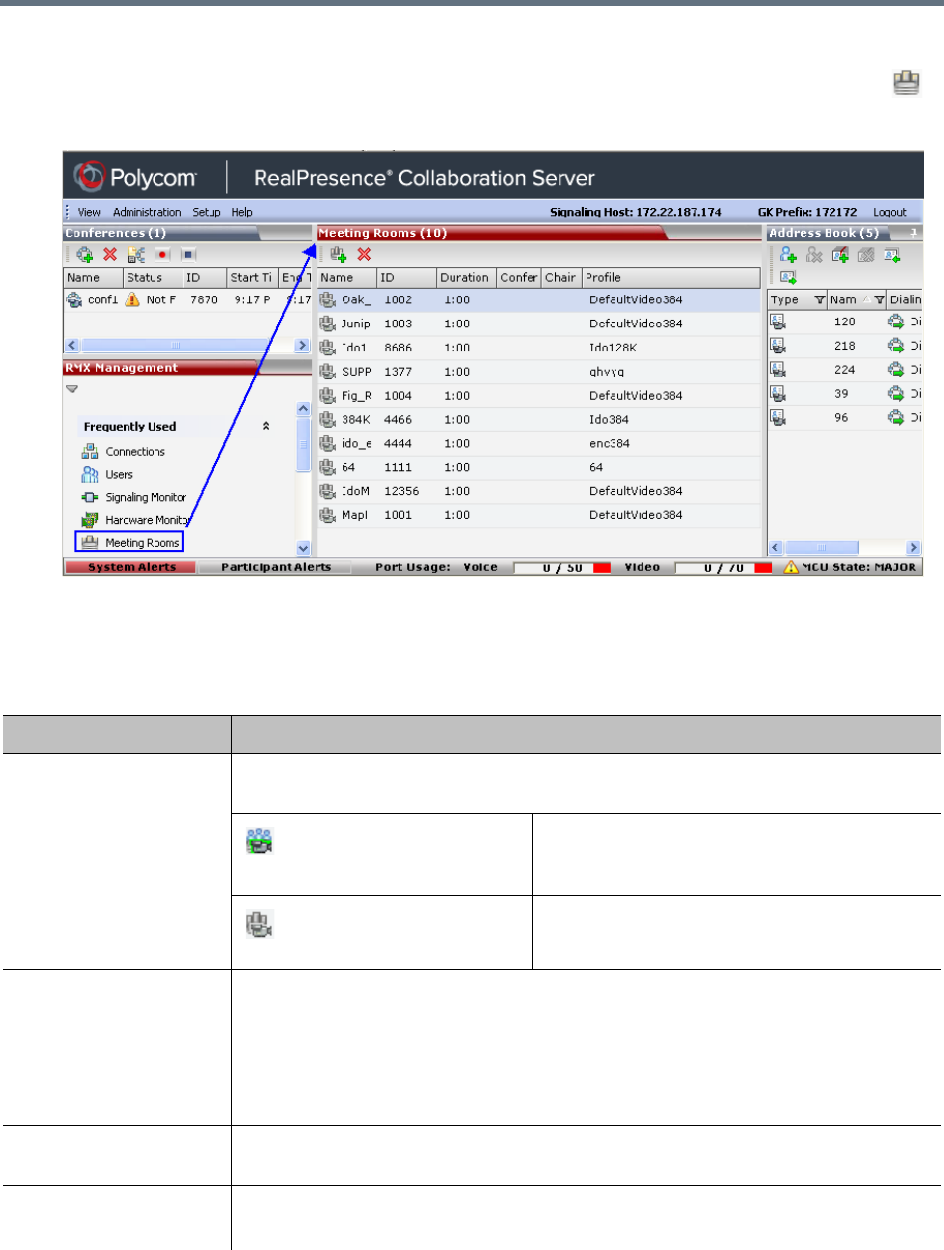
Task: Click Address Book scrollbar right arrow
Action: [x=913, y=547]
